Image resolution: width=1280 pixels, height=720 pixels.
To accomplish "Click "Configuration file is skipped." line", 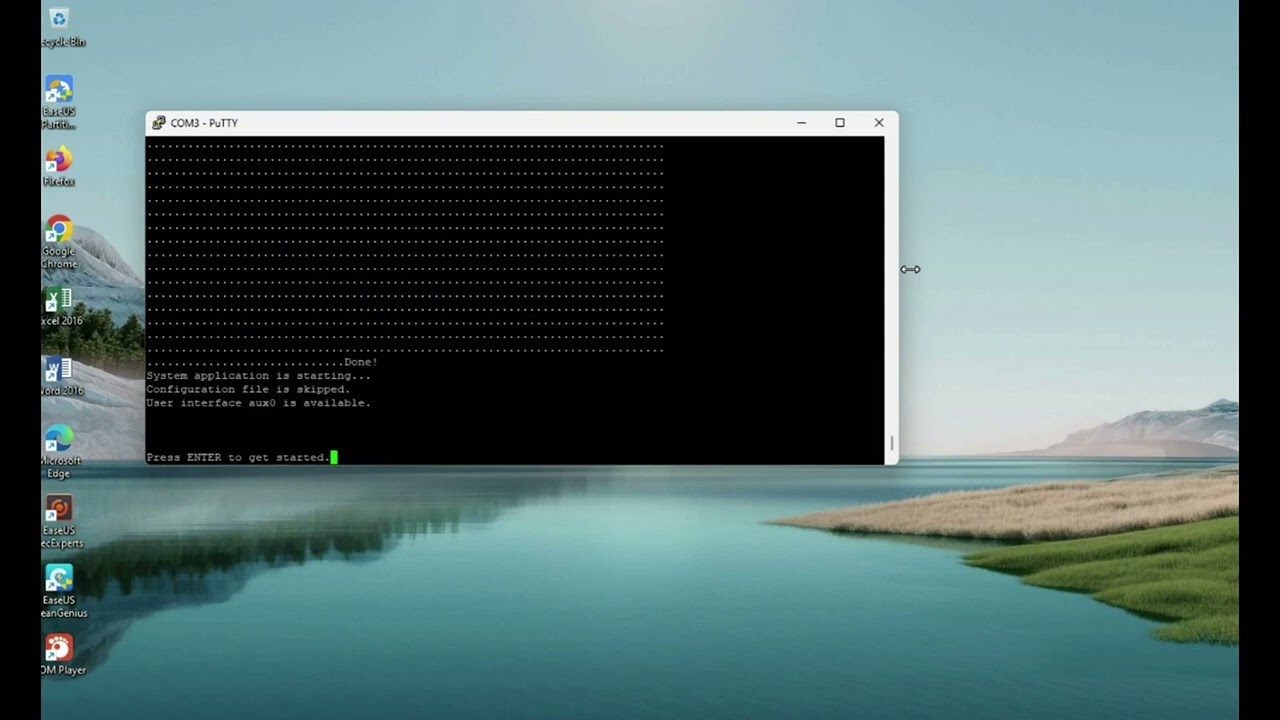I will coord(248,389).
